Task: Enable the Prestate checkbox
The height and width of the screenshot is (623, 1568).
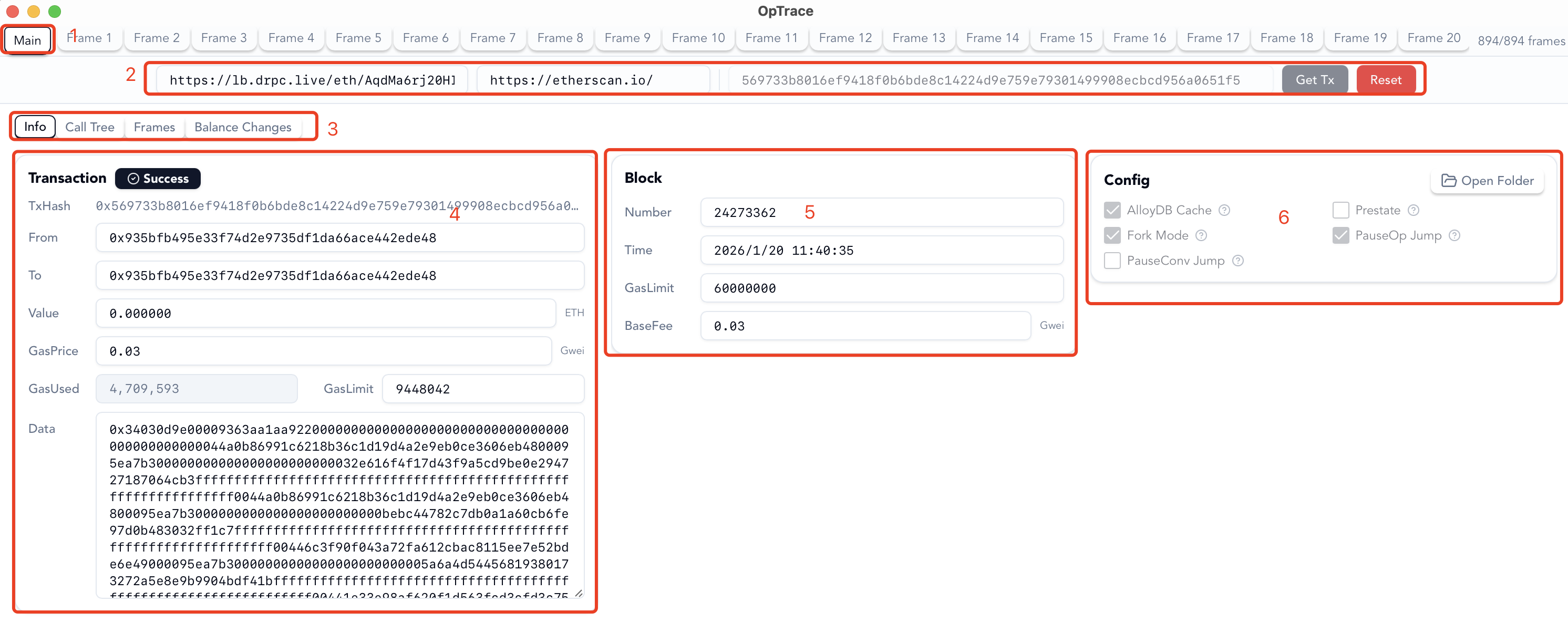Action: click(x=1340, y=210)
